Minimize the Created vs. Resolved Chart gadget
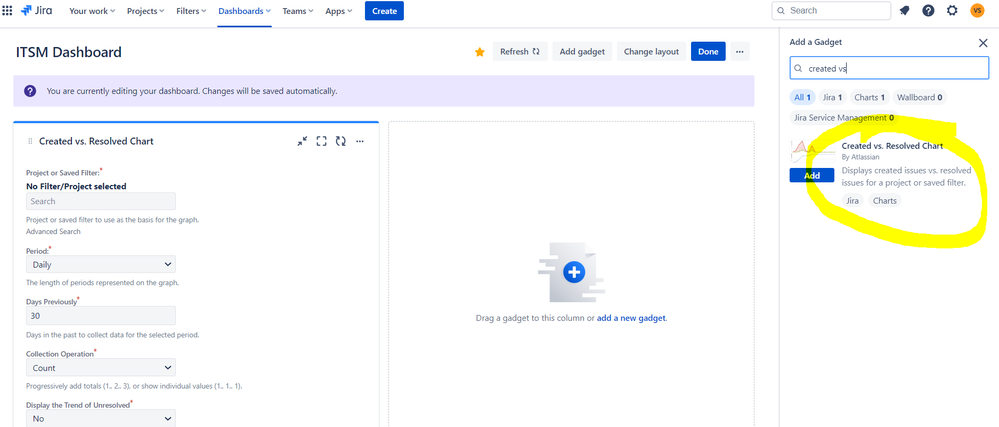 tap(303, 141)
